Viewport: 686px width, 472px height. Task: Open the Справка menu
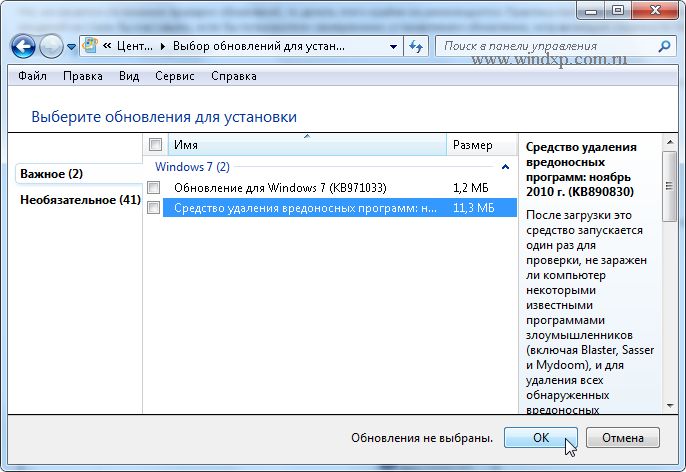pos(234,76)
